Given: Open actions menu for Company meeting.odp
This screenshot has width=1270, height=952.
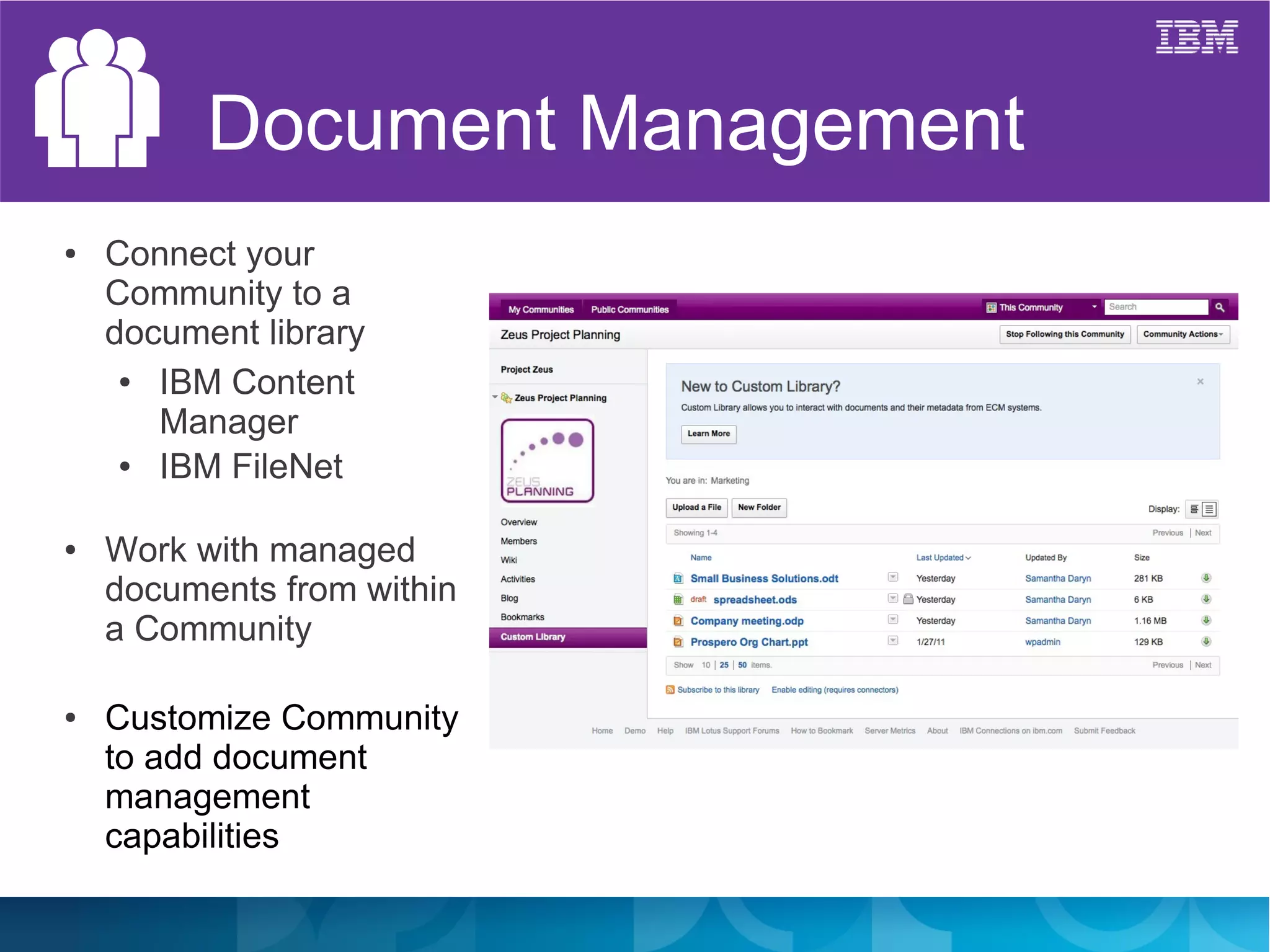Looking at the screenshot, I should 893,620.
